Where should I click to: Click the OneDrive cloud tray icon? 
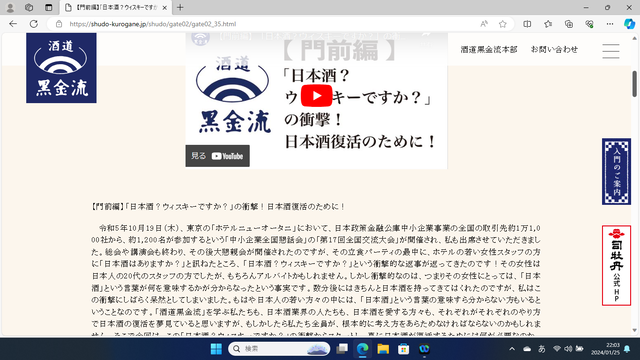(x=527, y=349)
